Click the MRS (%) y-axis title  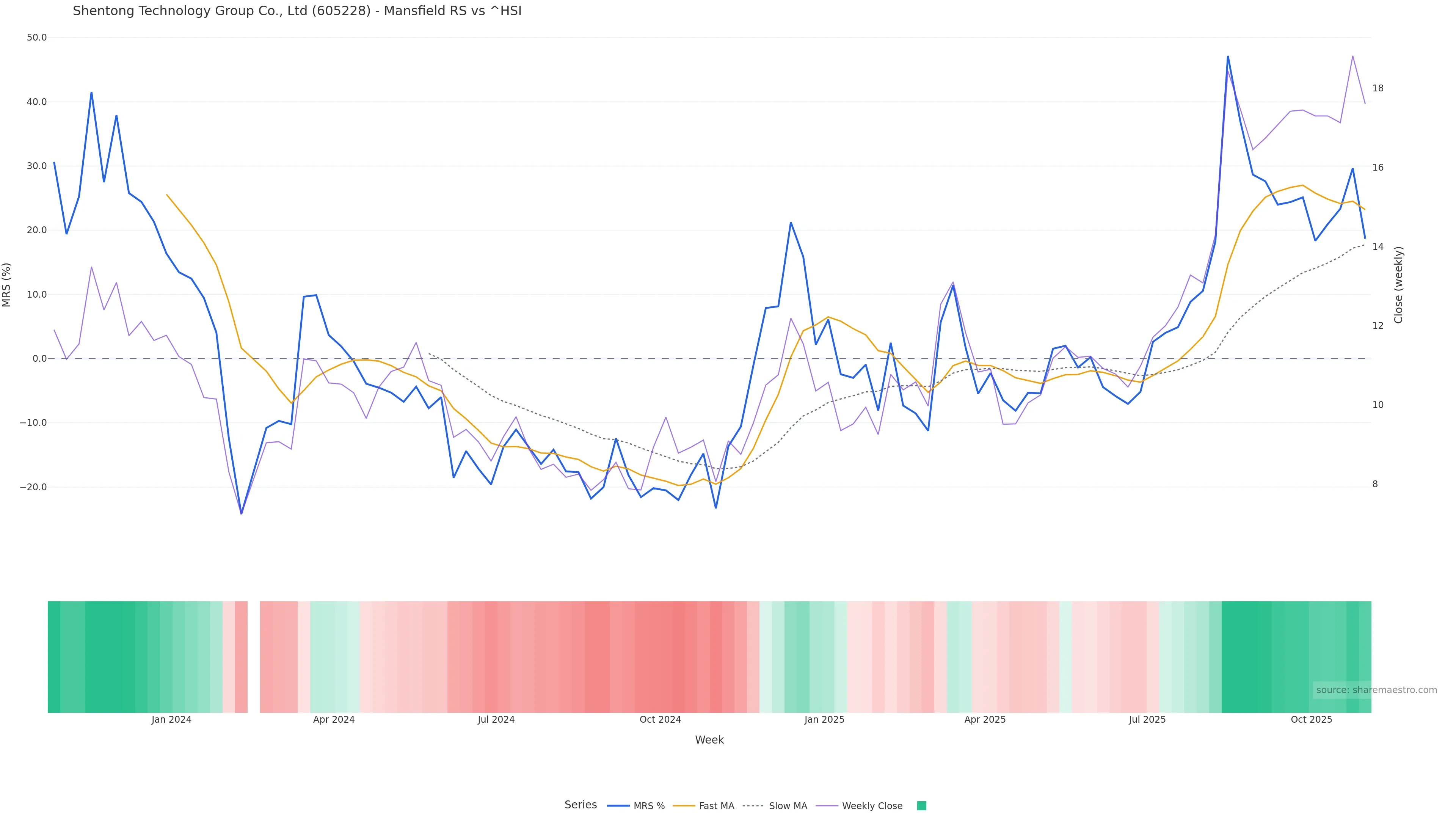click(7, 285)
